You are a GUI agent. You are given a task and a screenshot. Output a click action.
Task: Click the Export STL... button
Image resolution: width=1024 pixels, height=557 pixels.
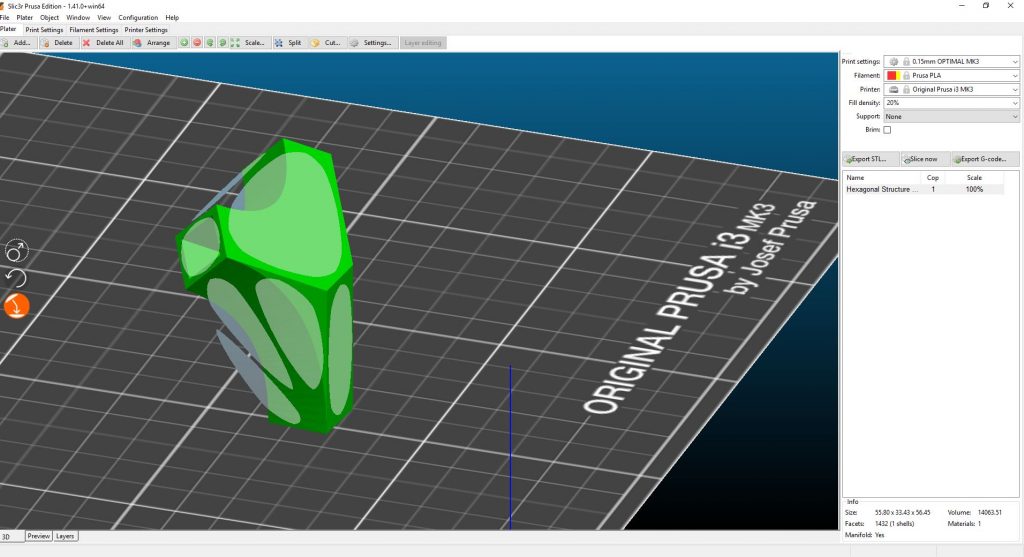click(869, 159)
